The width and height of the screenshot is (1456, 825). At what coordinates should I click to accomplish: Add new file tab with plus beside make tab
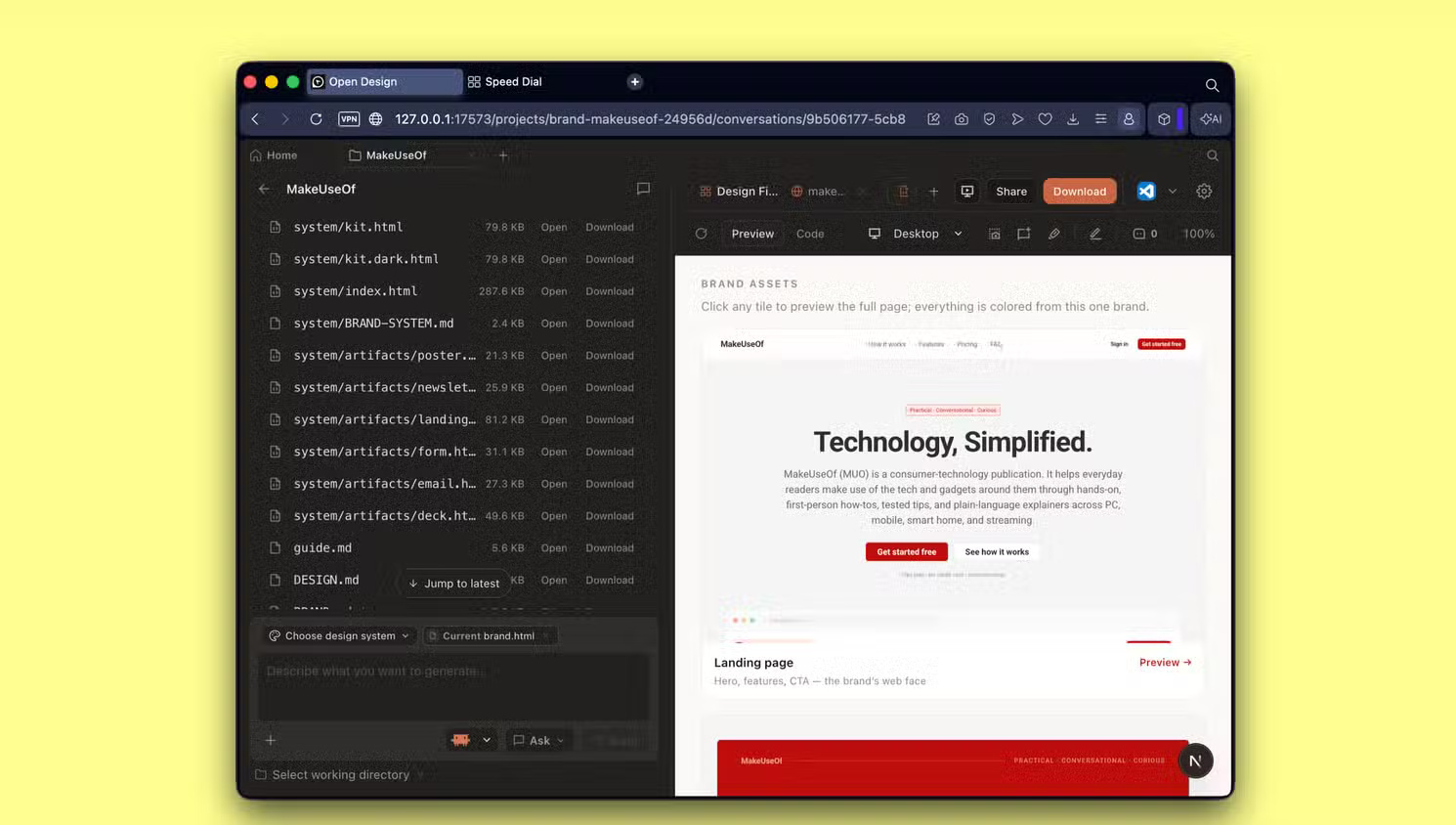[x=933, y=192]
